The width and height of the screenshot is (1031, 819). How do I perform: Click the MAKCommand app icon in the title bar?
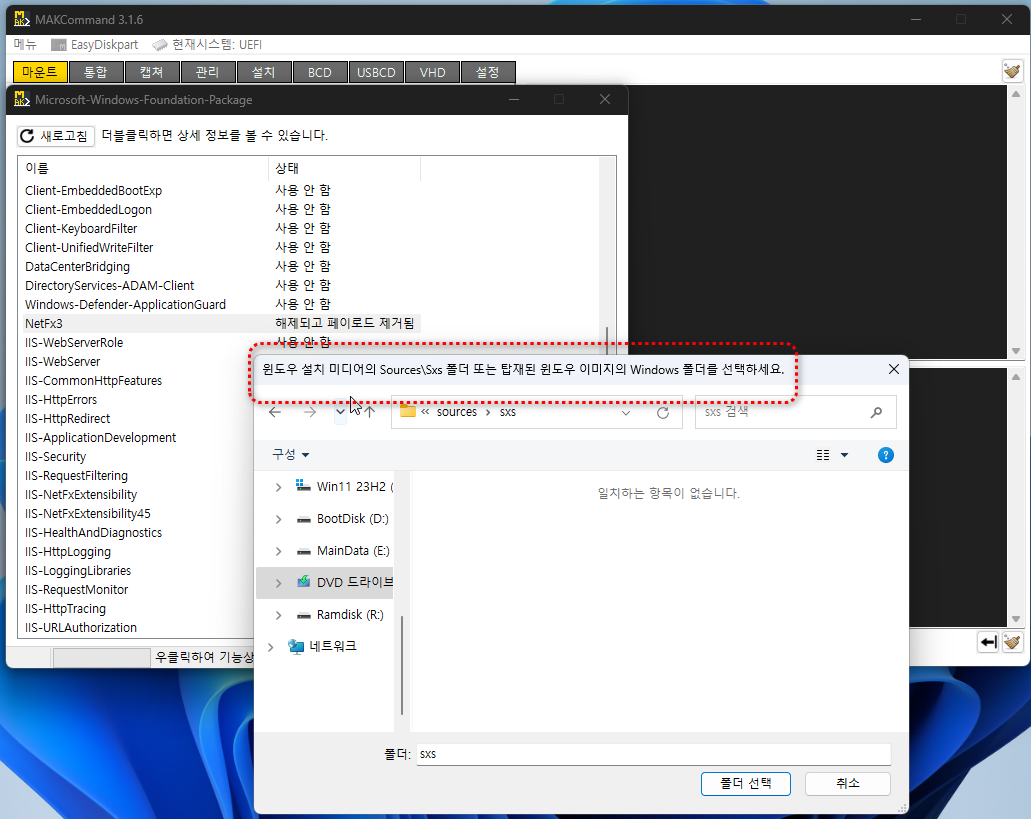point(22,19)
